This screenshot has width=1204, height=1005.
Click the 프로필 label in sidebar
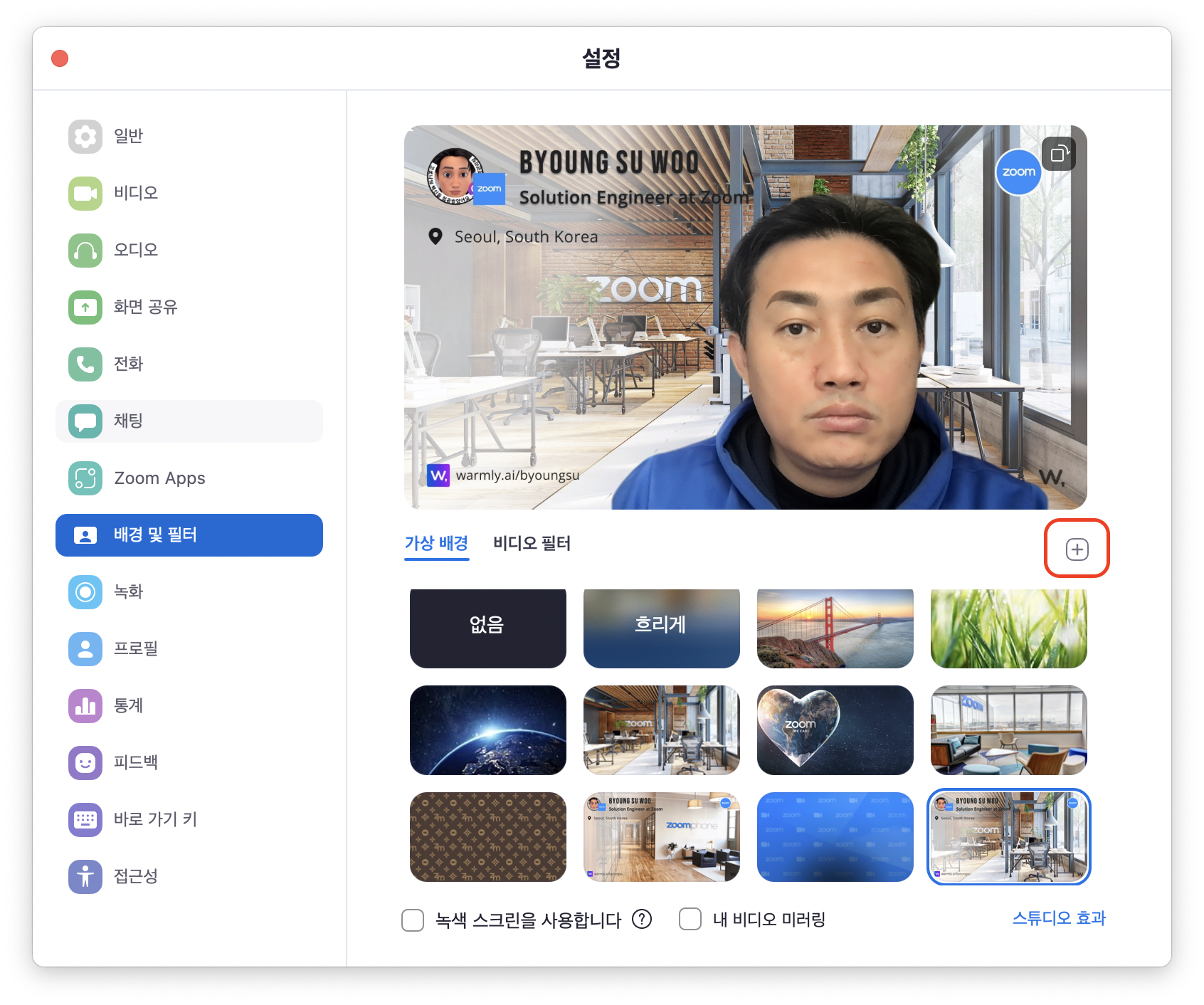tap(136, 648)
